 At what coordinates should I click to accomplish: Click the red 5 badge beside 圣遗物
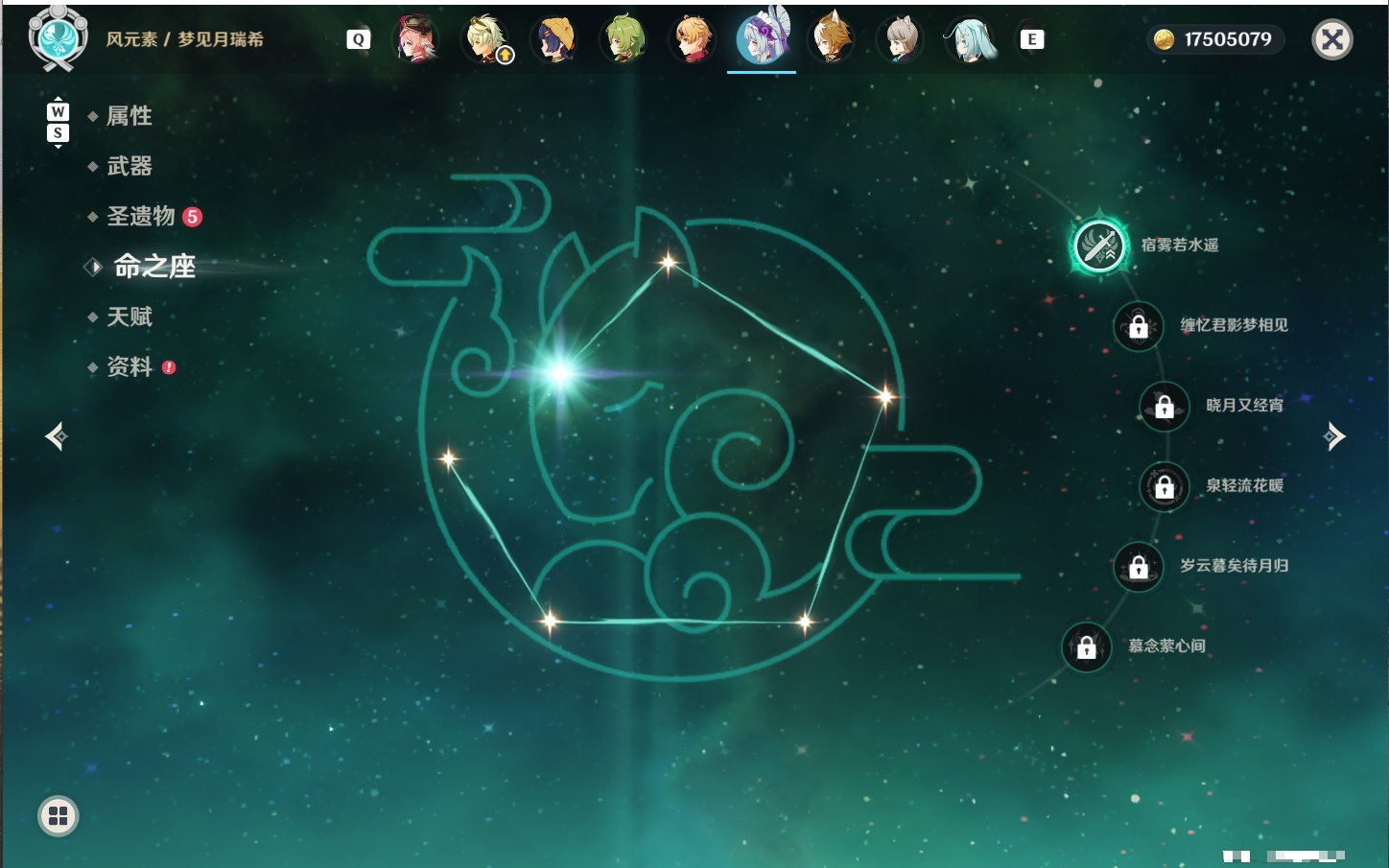pos(193,217)
